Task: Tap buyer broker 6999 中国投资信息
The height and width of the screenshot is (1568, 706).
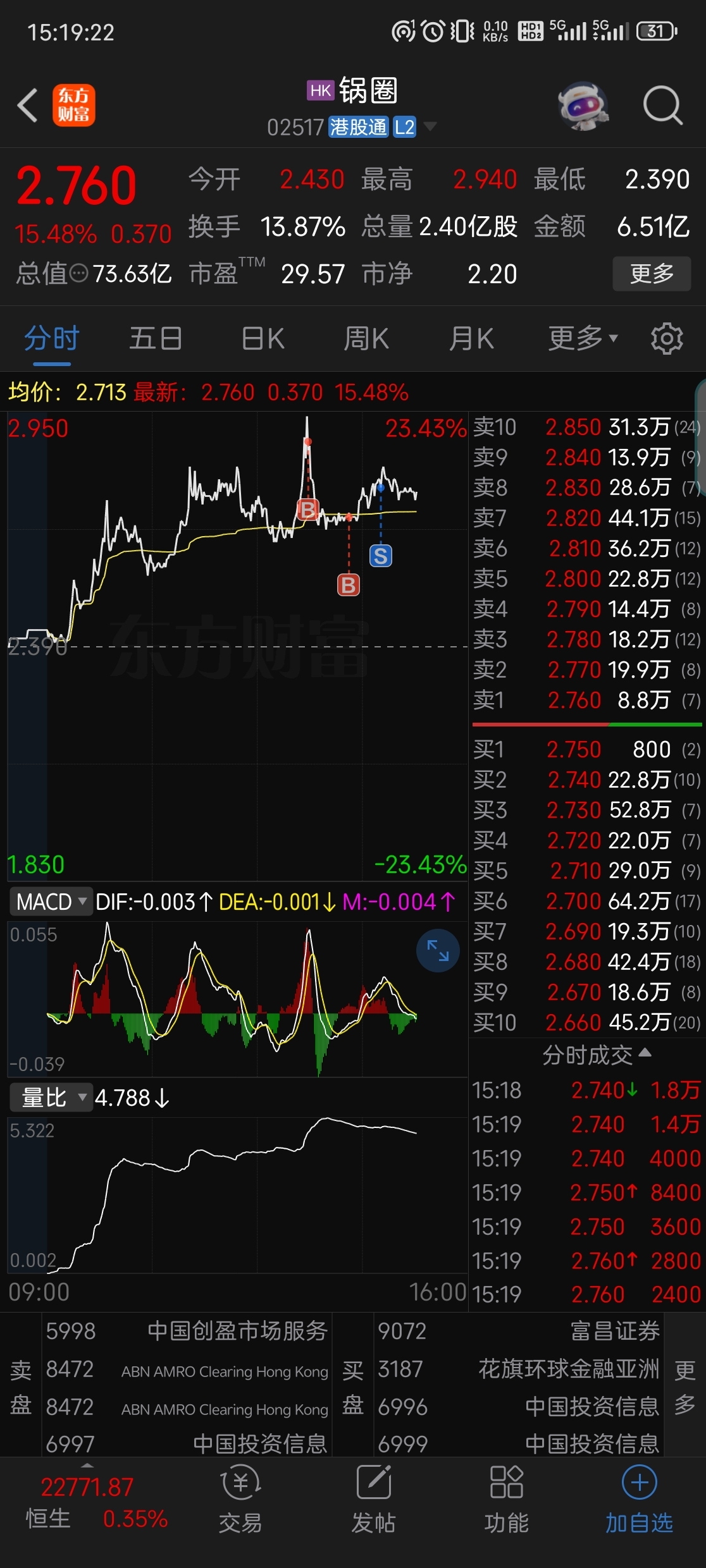Action: click(x=519, y=1443)
